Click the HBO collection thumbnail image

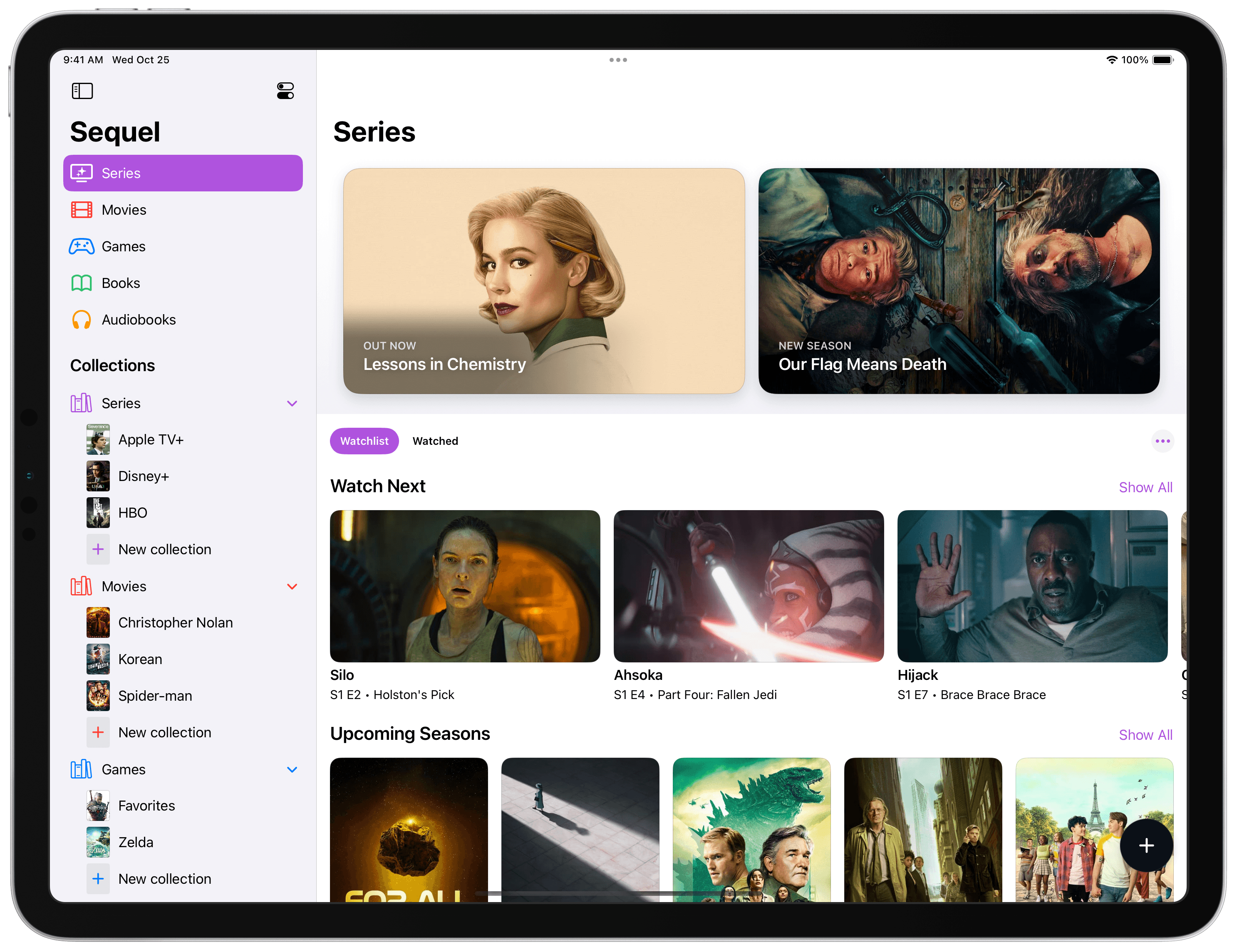click(x=98, y=513)
